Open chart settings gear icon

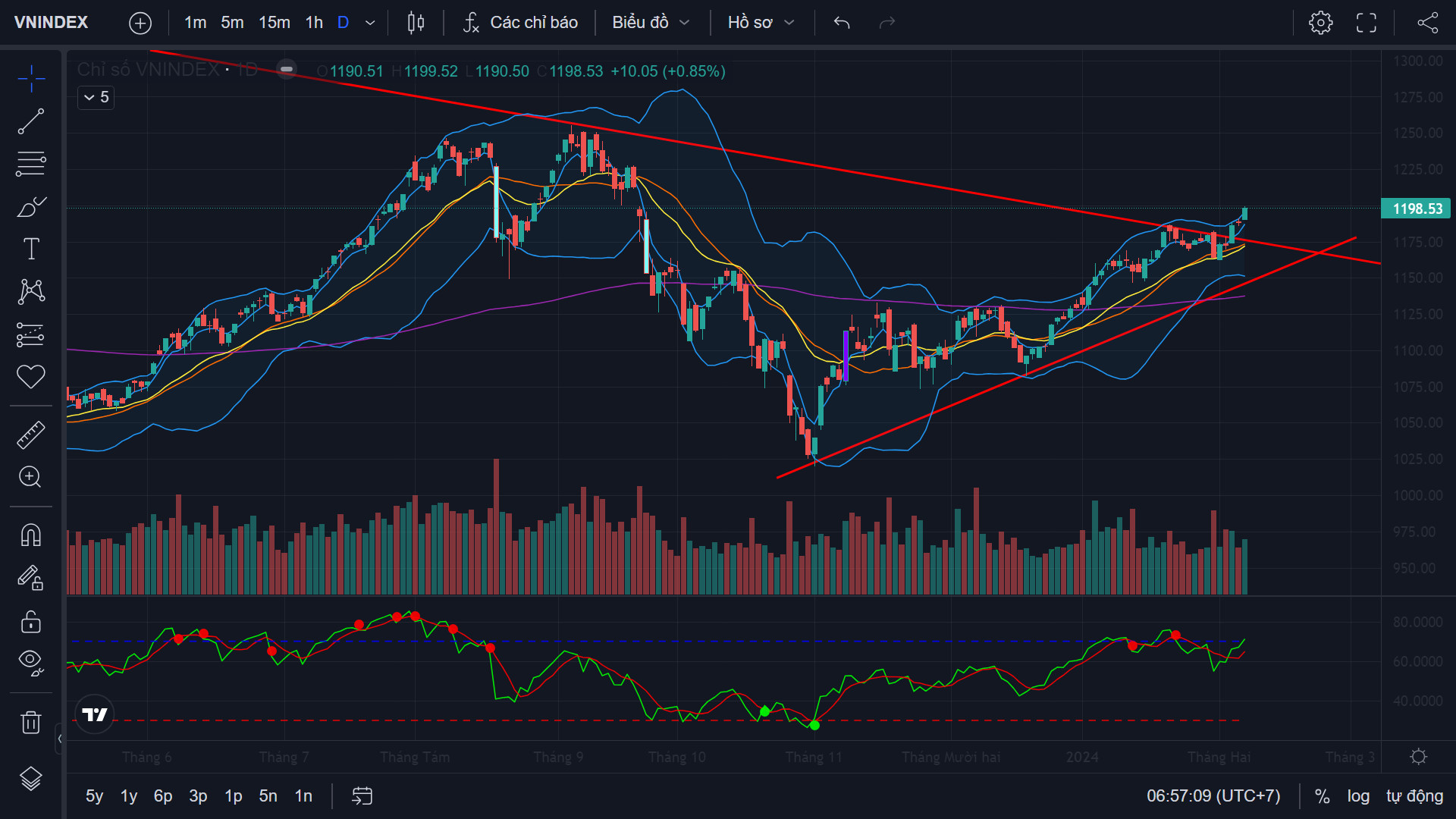tap(1321, 23)
